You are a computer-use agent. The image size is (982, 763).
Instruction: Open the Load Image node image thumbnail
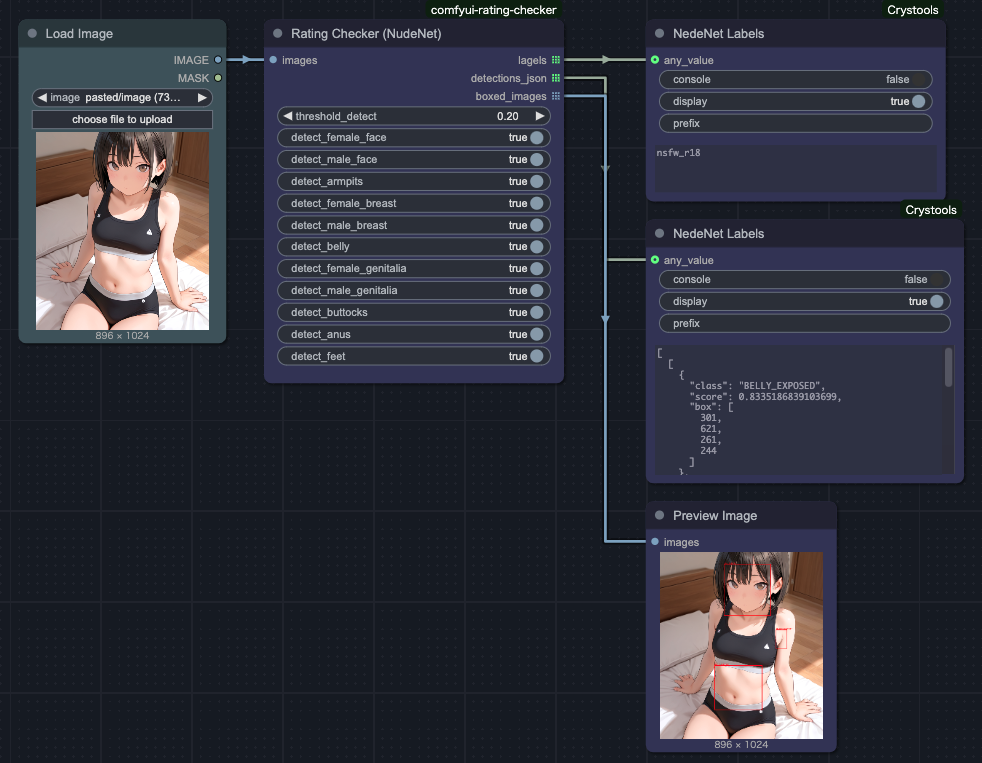pyautogui.click(x=122, y=231)
